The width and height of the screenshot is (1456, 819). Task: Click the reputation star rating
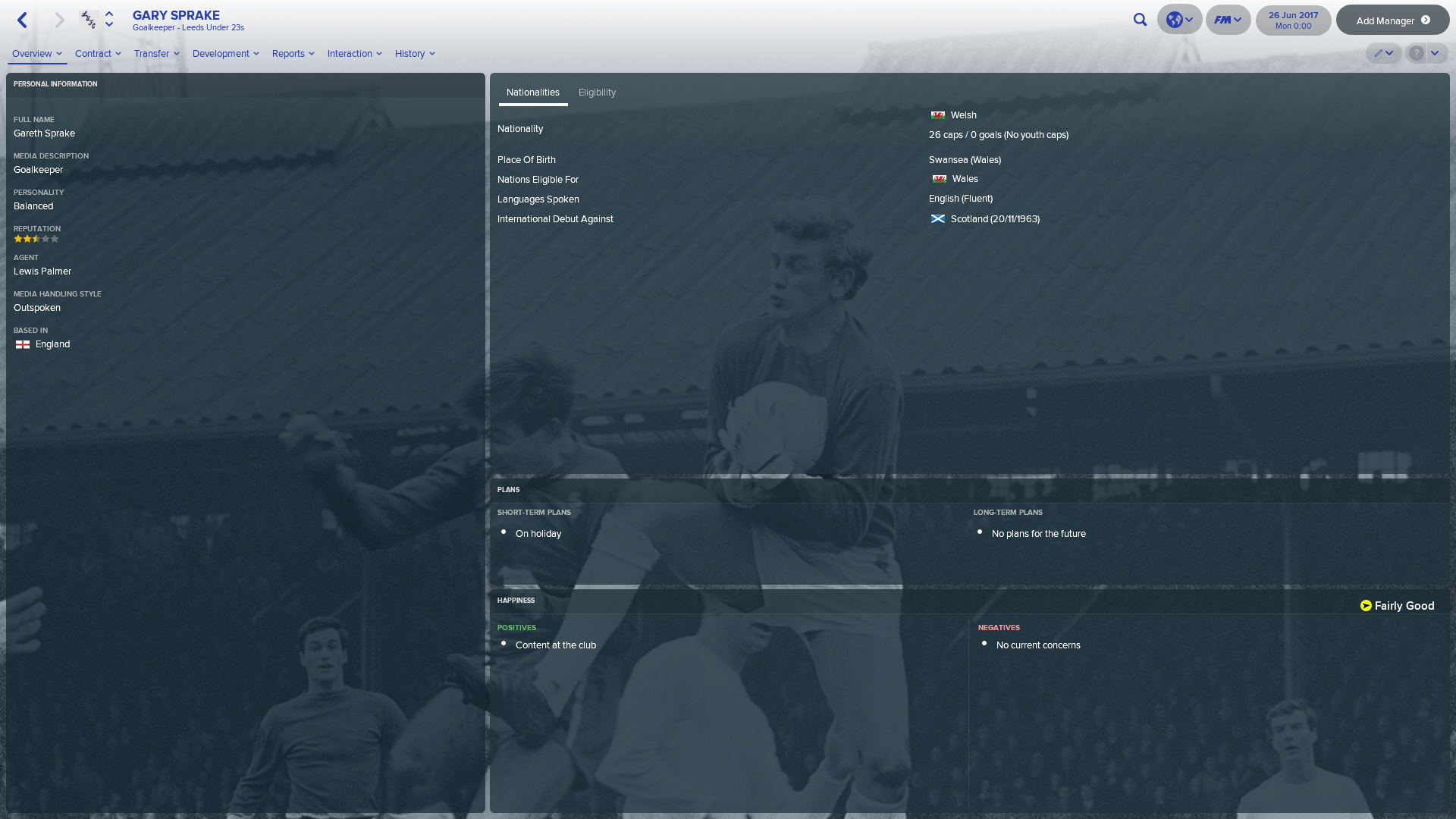coord(36,239)
